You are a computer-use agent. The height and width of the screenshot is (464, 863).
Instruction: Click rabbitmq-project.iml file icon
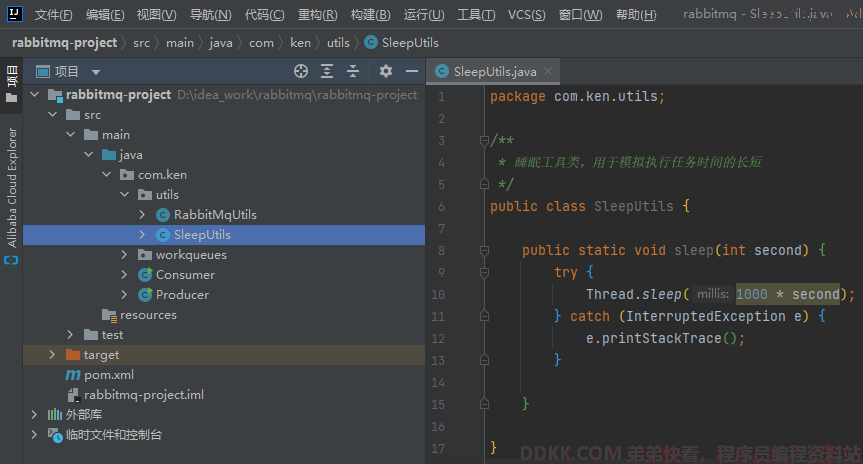[73, 395]
